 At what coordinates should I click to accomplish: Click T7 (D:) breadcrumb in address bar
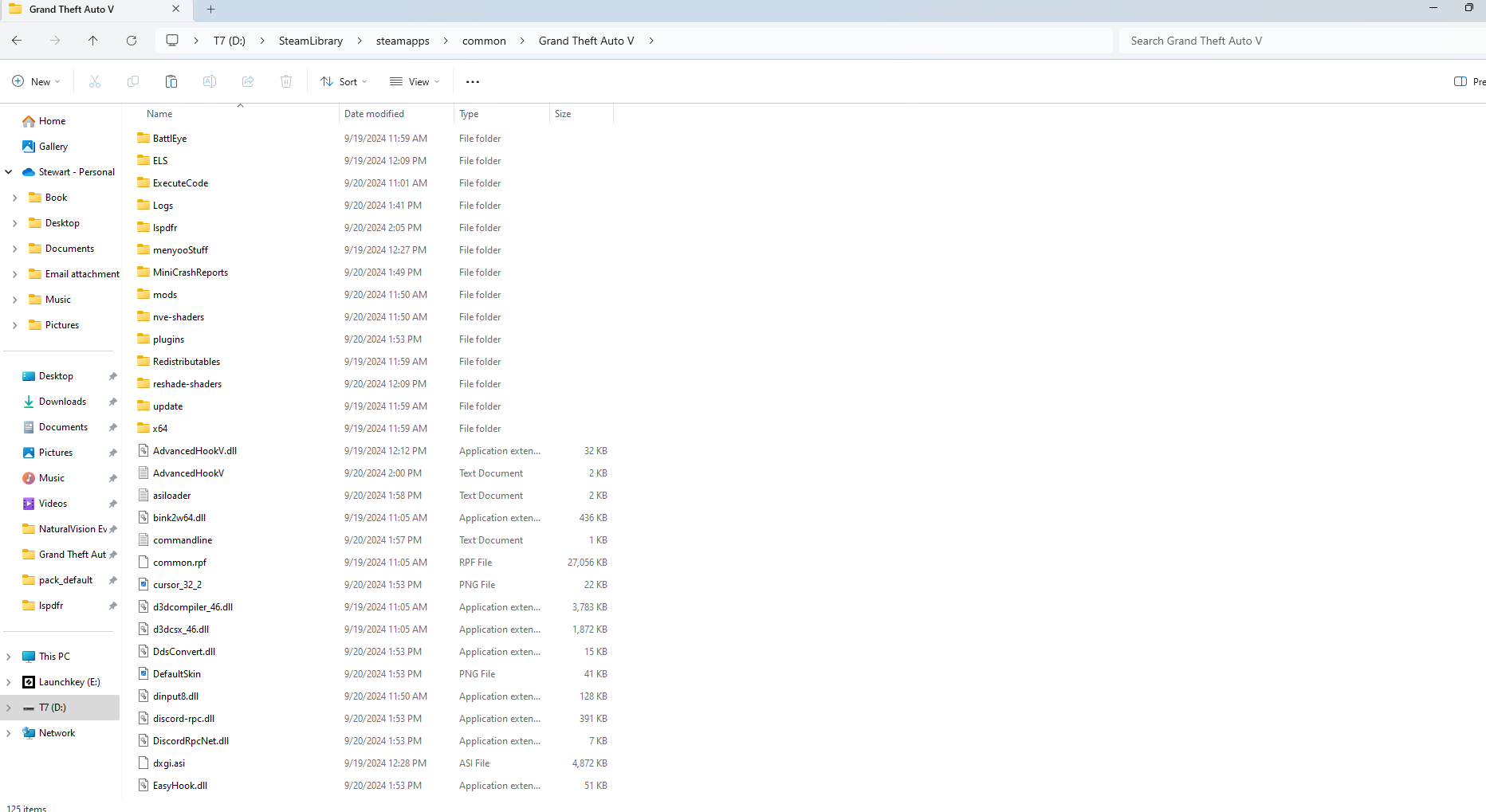point(230,41)
